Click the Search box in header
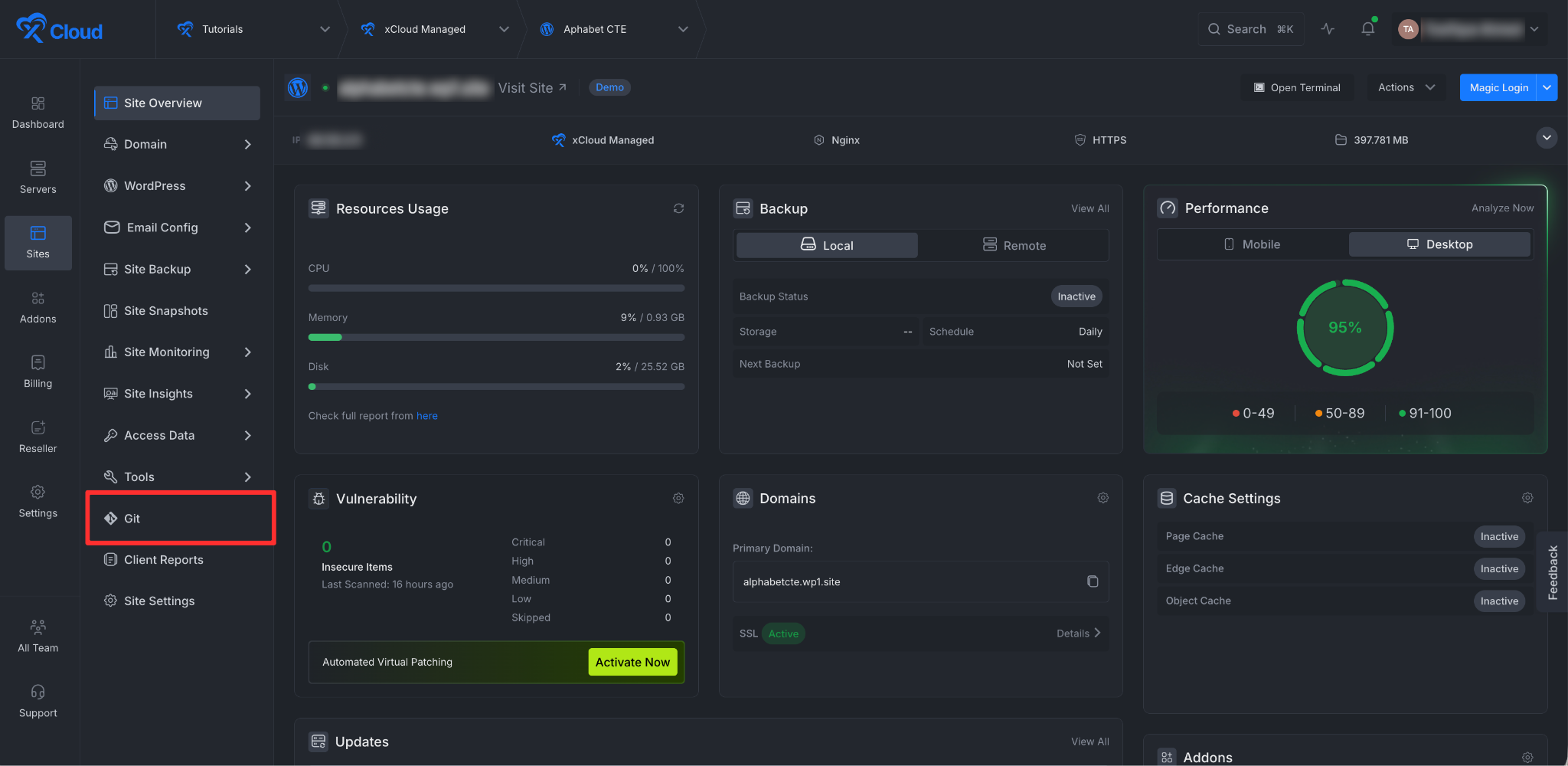This screenshot has width=1568, height=766. coord(1251,29)
